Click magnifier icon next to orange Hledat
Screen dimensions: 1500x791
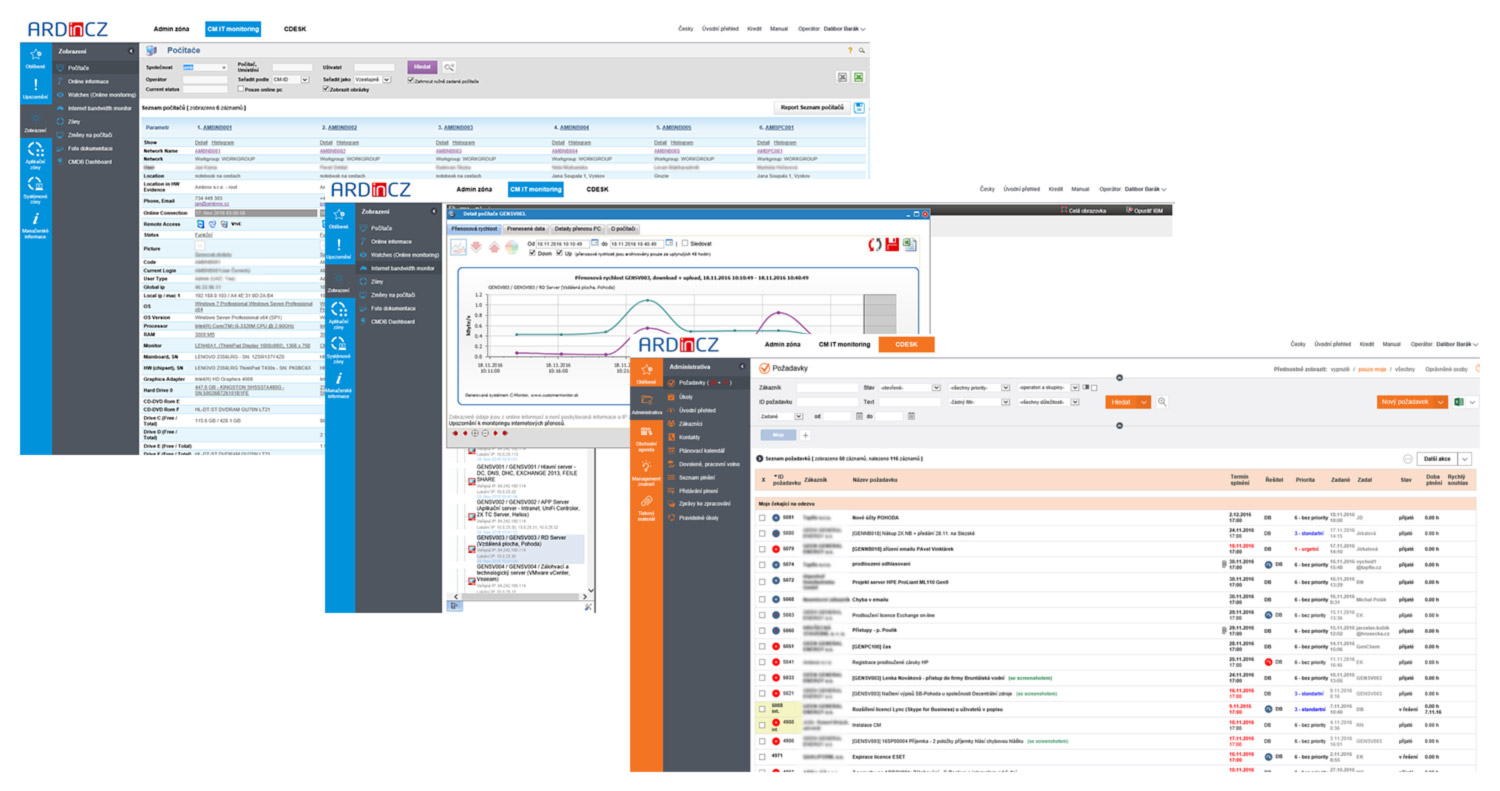(x=1162, y=401)
